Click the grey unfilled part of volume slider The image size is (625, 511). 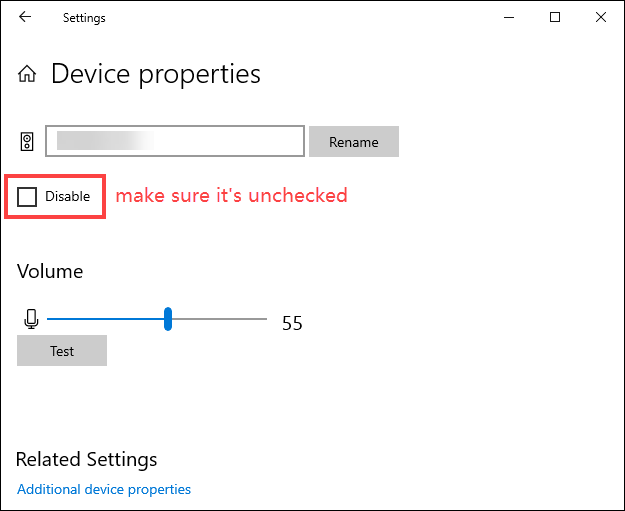click(x=220, y=319)
